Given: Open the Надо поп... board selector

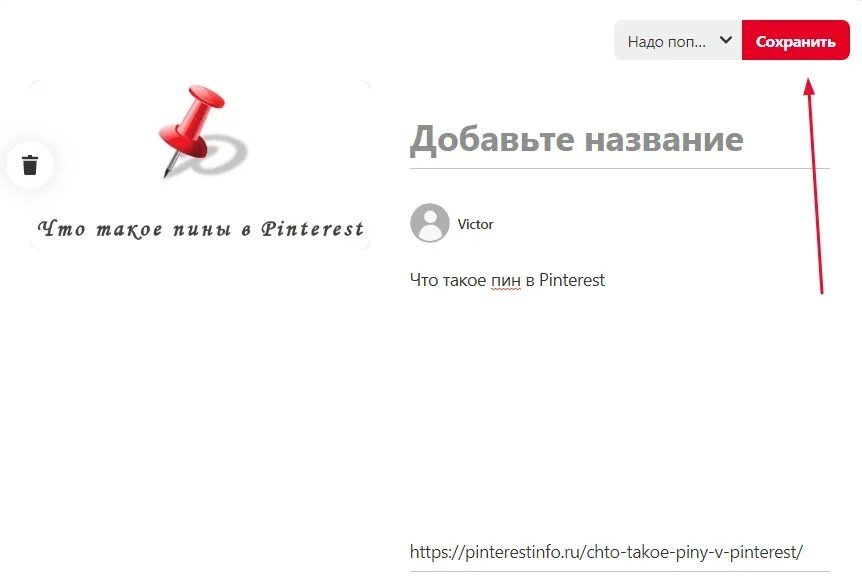Looking at the screenshot, I should (x=678, y=40).
